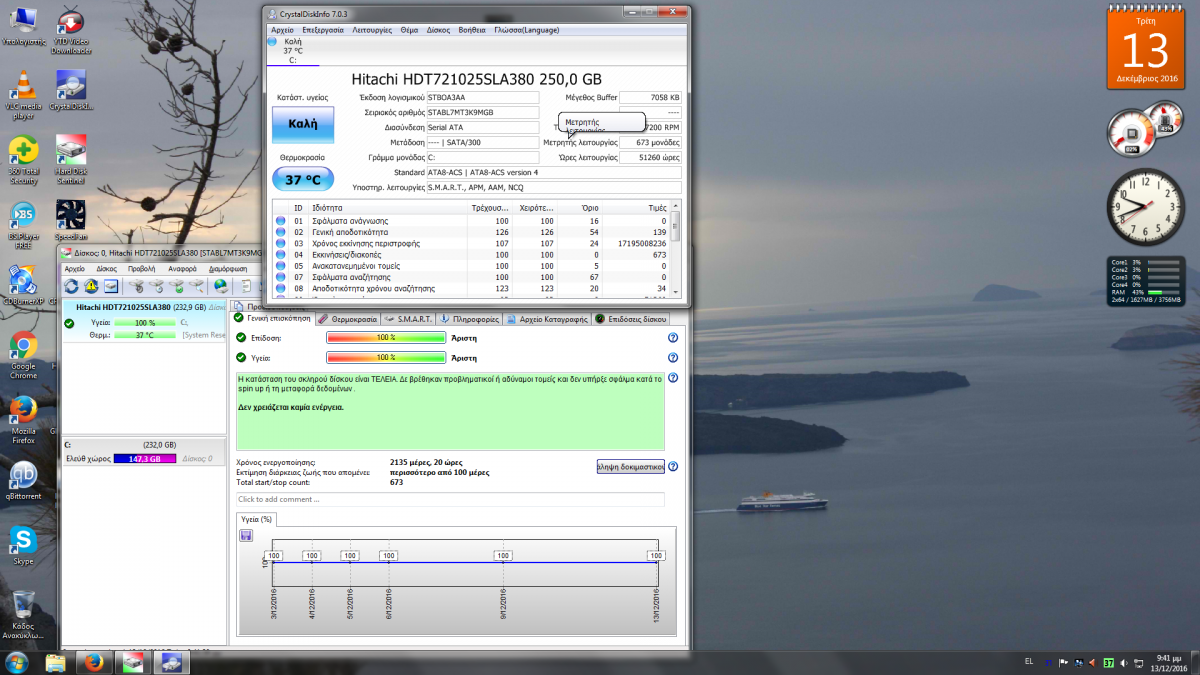This screenshot has height=675, width=1200.
Task: Click the Επίδοση 100 % performance bar
Action: [386, 338]
